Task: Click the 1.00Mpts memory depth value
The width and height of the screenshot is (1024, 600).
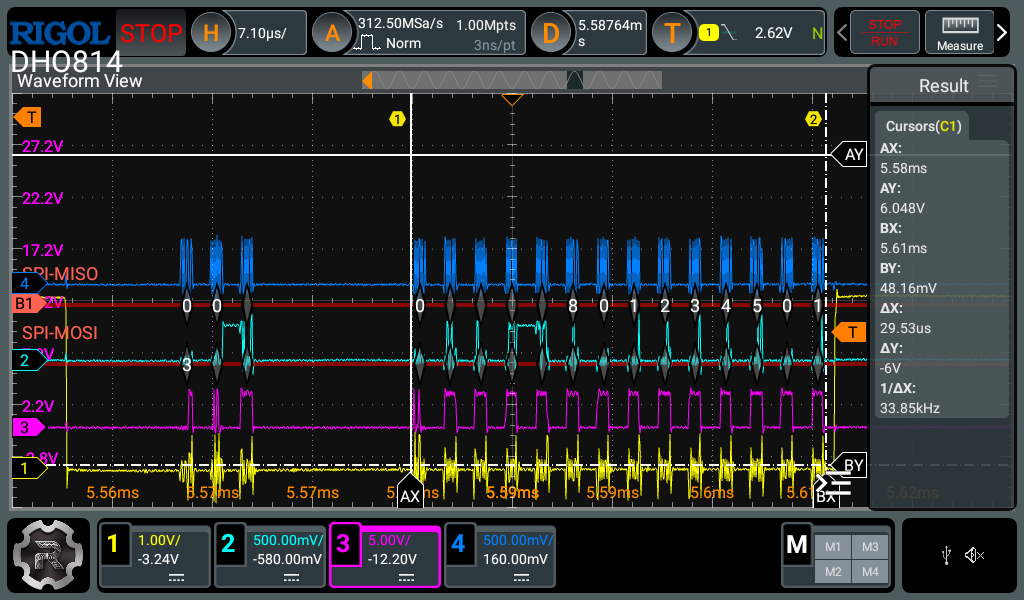Action: click(486, 25)
